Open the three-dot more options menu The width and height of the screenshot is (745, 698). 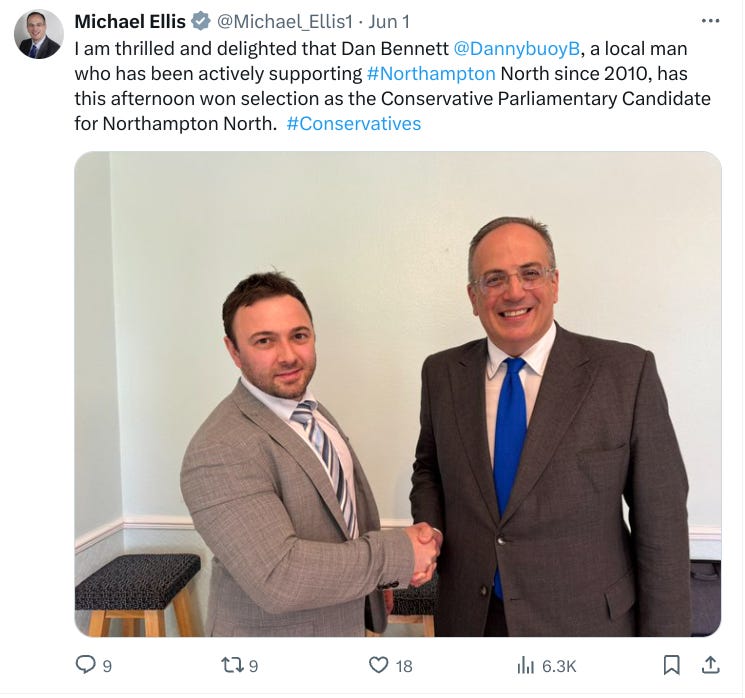[x=710, y=20]
